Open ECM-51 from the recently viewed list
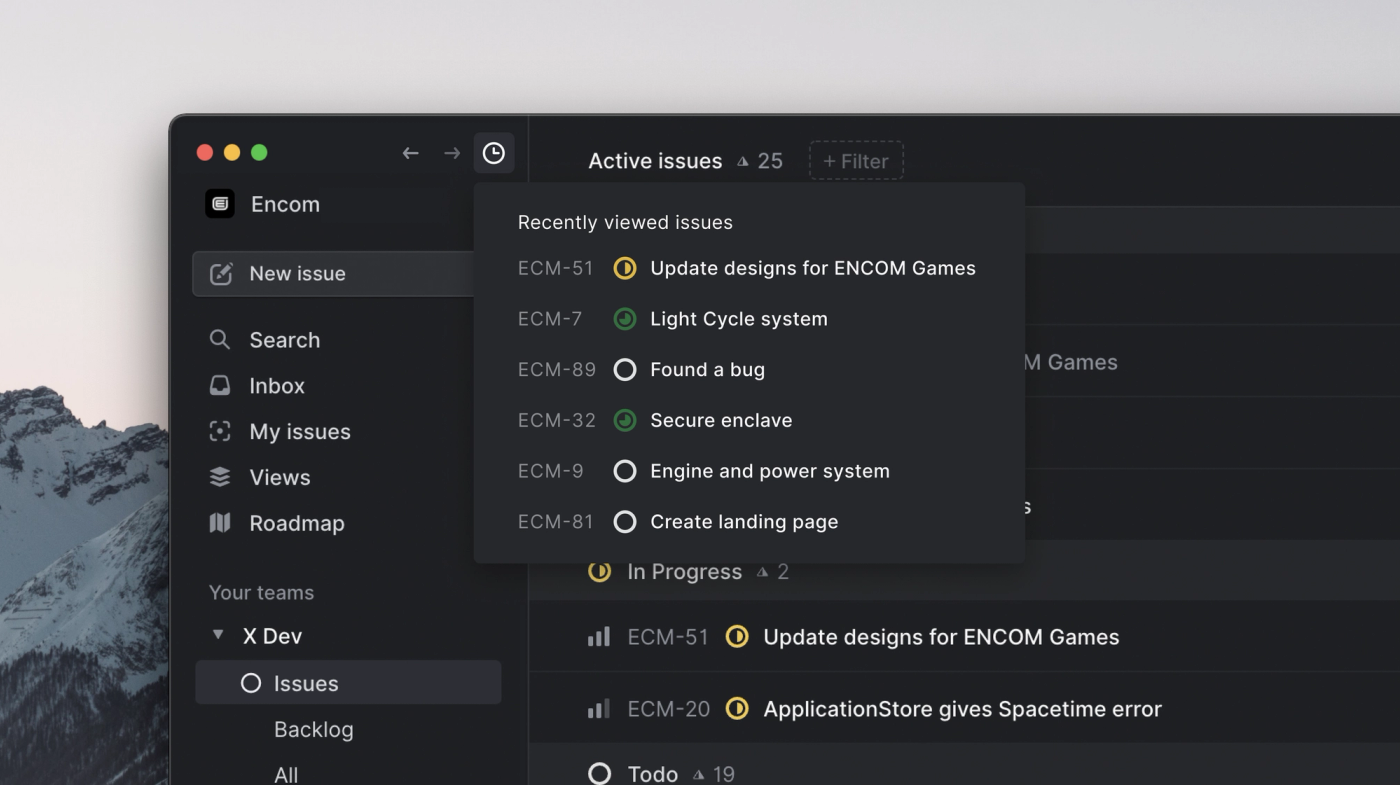The image size is (1400, 785). point(813,268)
